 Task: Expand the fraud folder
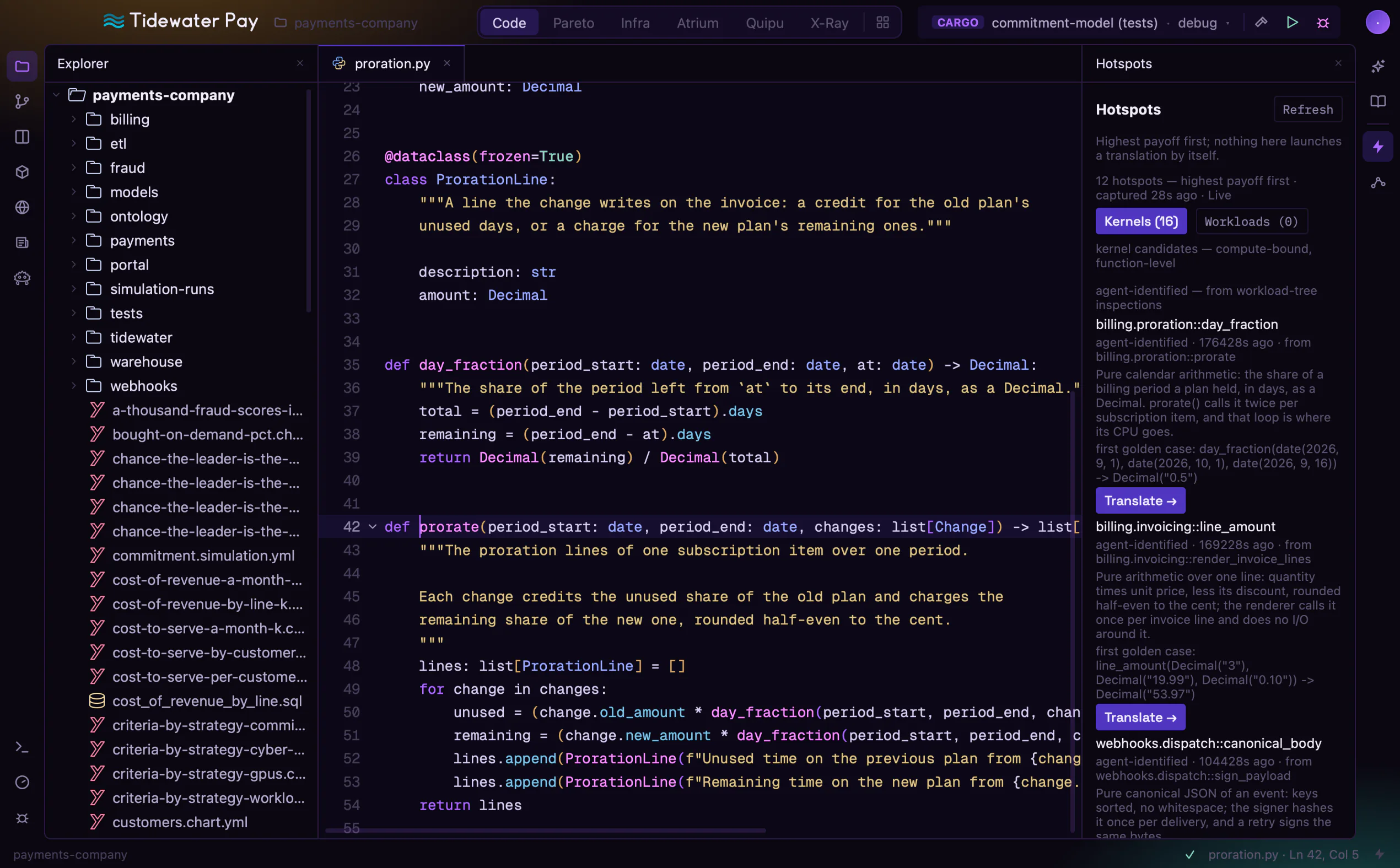(x=73, y=168)
